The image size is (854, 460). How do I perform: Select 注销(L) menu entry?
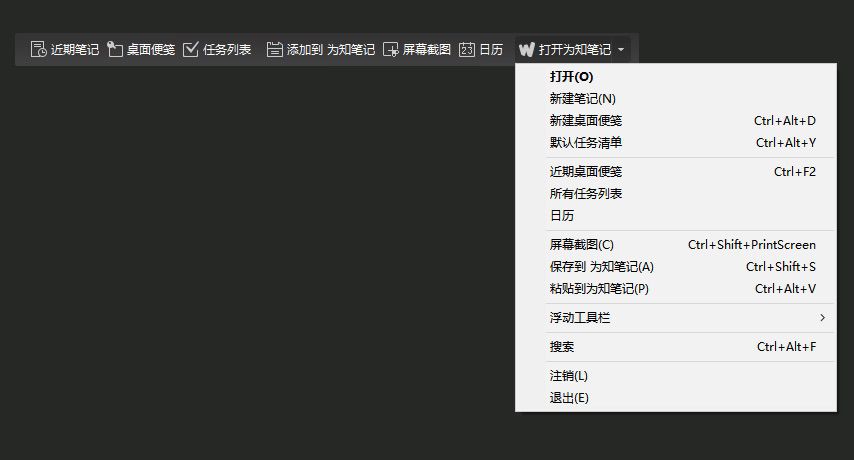click(x=675, y=376)
